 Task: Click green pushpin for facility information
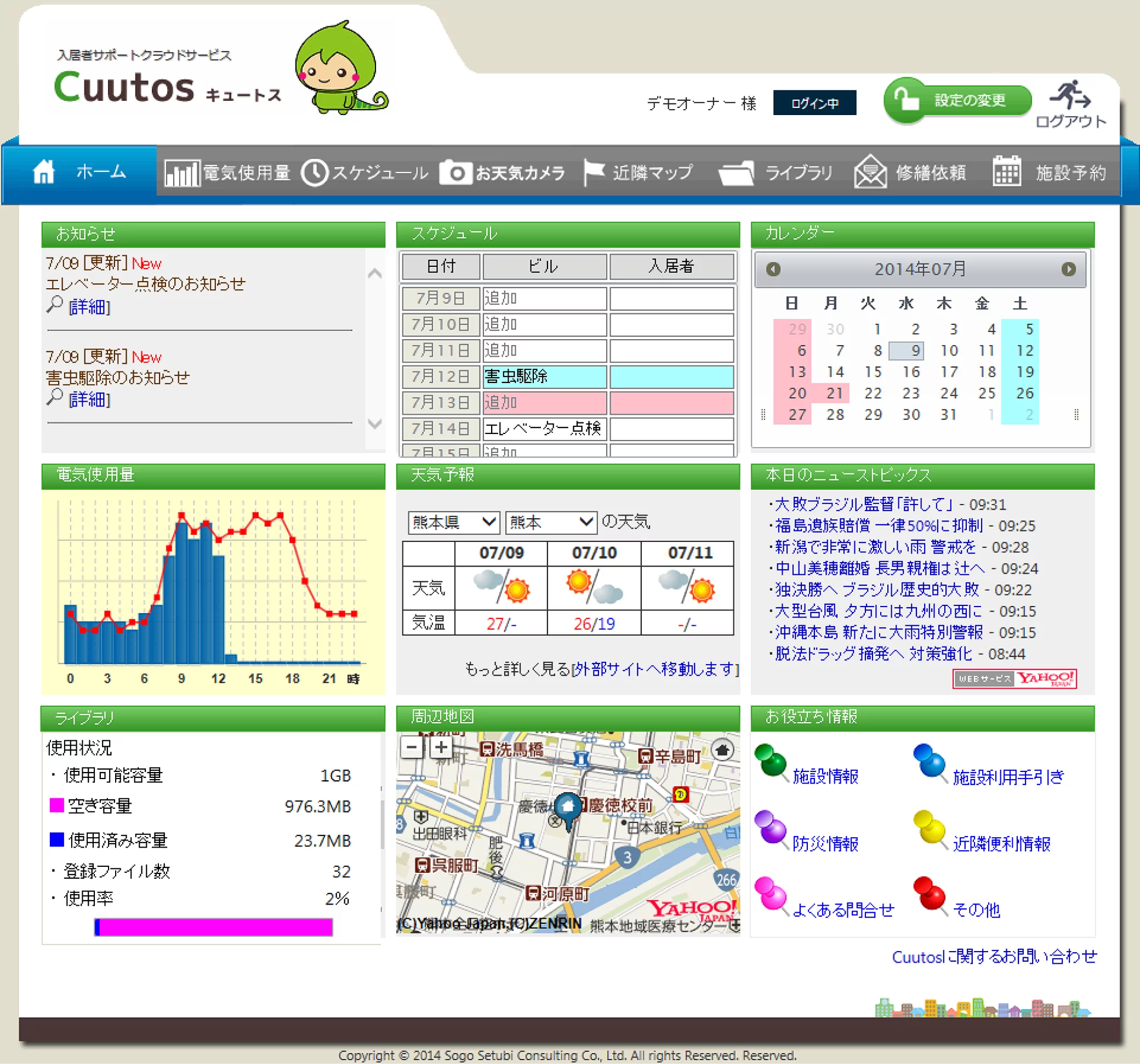click(771, 762)
